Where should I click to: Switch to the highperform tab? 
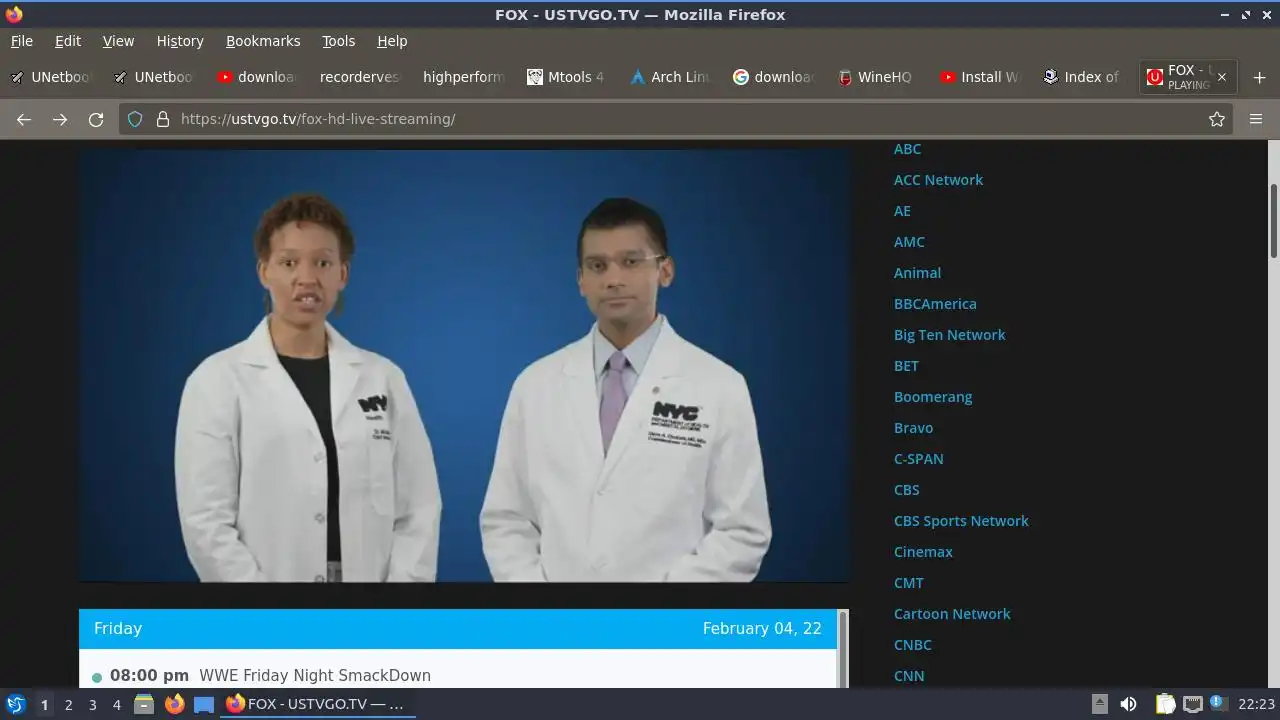coord(463,77)
